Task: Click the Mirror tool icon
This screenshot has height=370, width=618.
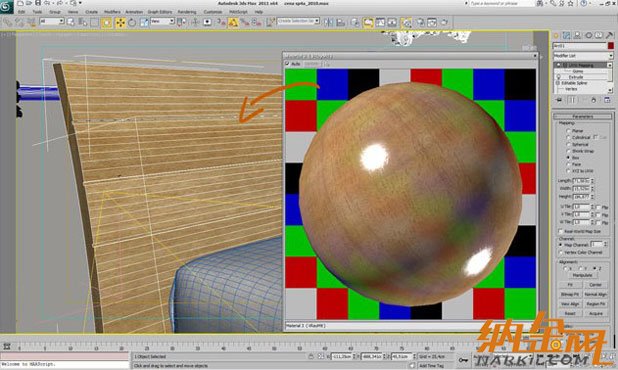Action: coord(328,22)
